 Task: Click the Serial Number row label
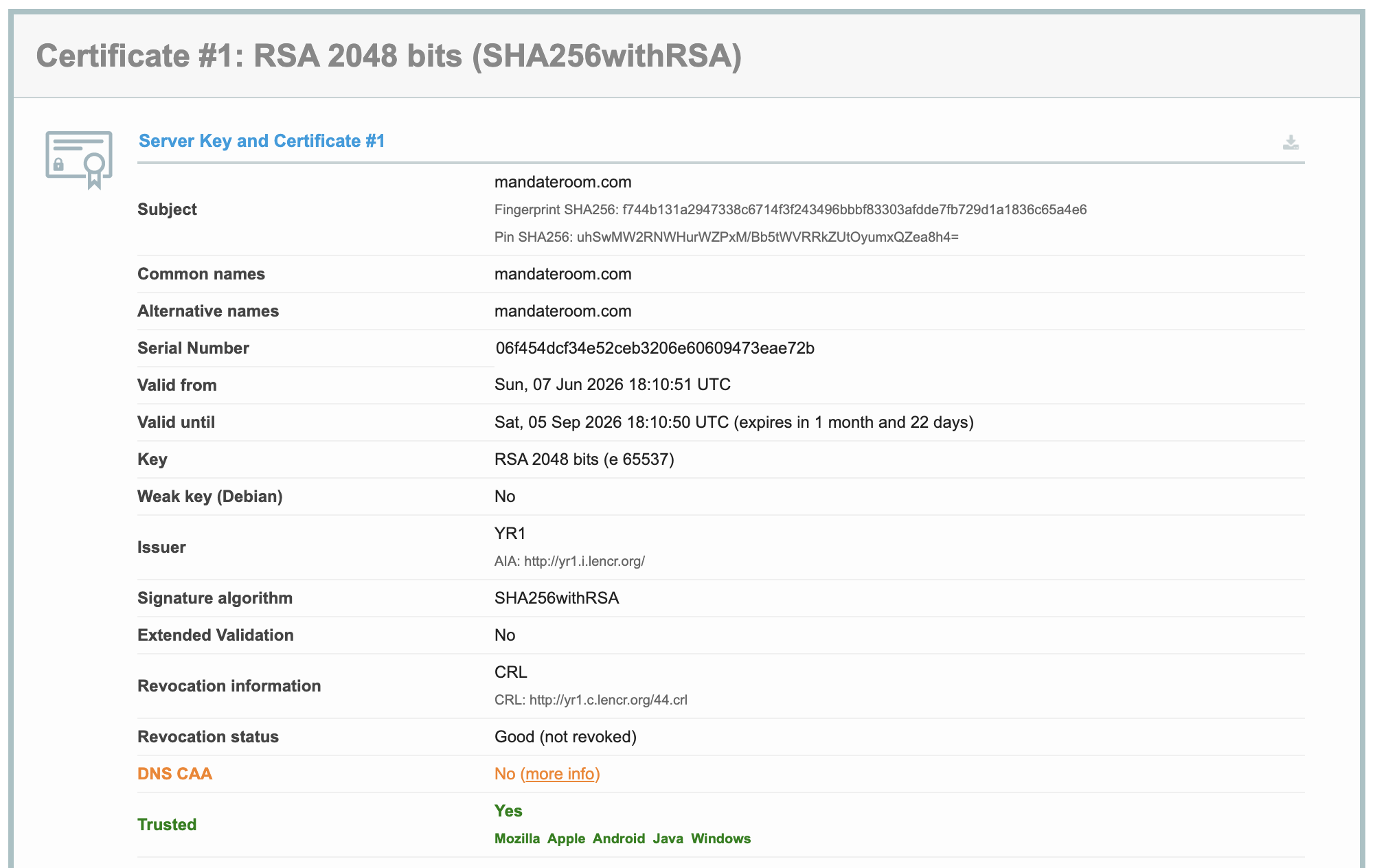point(193,348)
